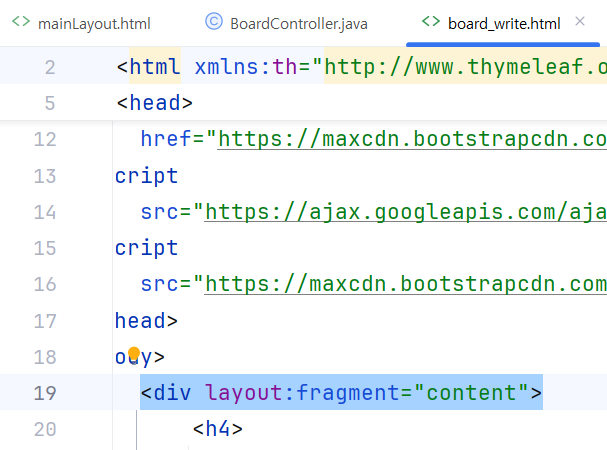The height and width of the screenshot is (450, 607).
Task: Click line number 19 in the gutter
Action: coord(45,393)
